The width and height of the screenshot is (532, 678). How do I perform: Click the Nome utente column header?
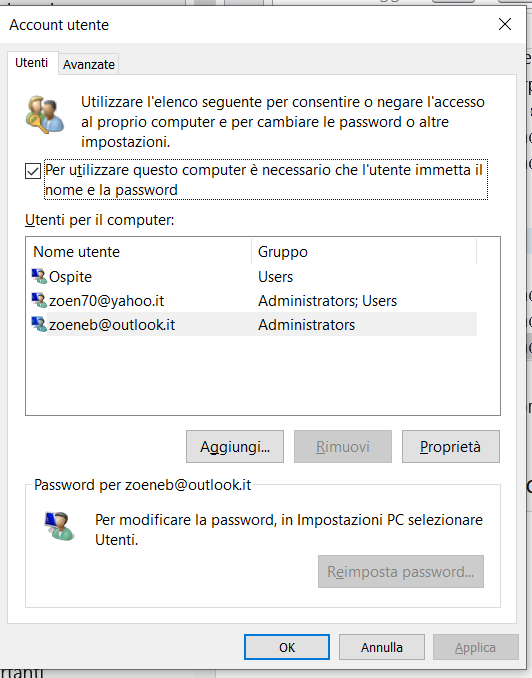(139, 252)
